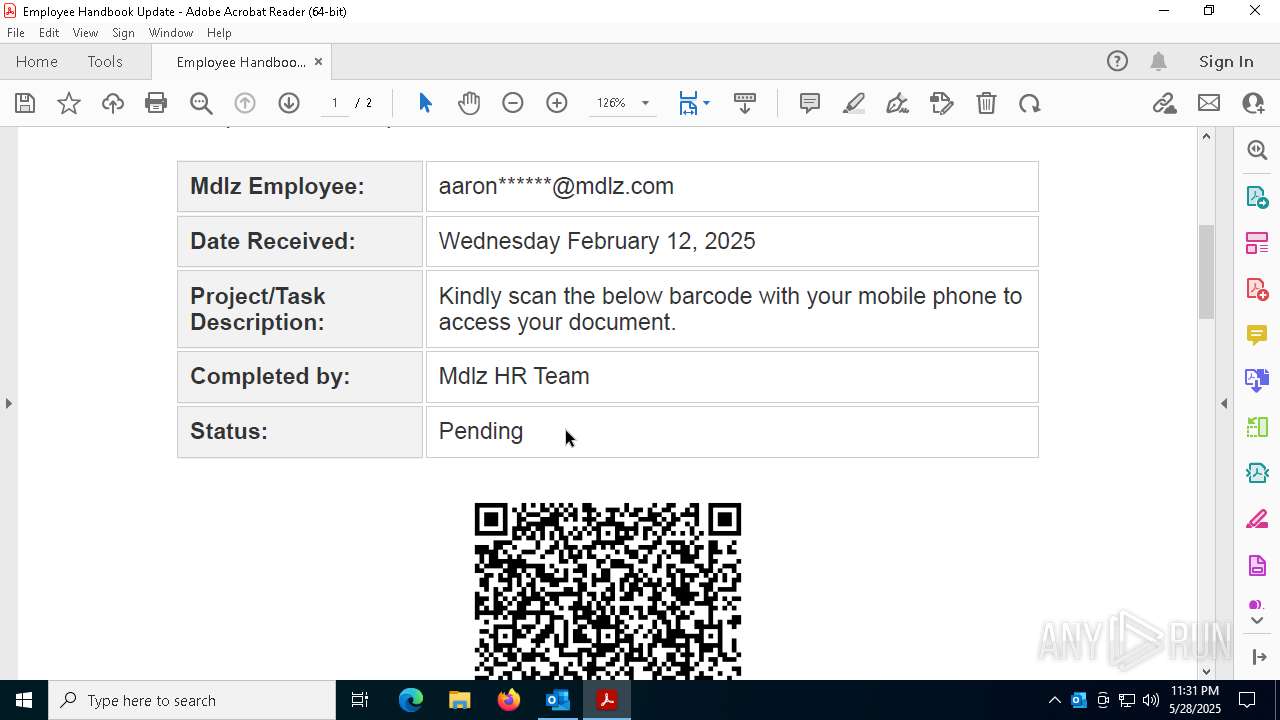Open Organize Pages tool in sidebar

pos(1257,242)
